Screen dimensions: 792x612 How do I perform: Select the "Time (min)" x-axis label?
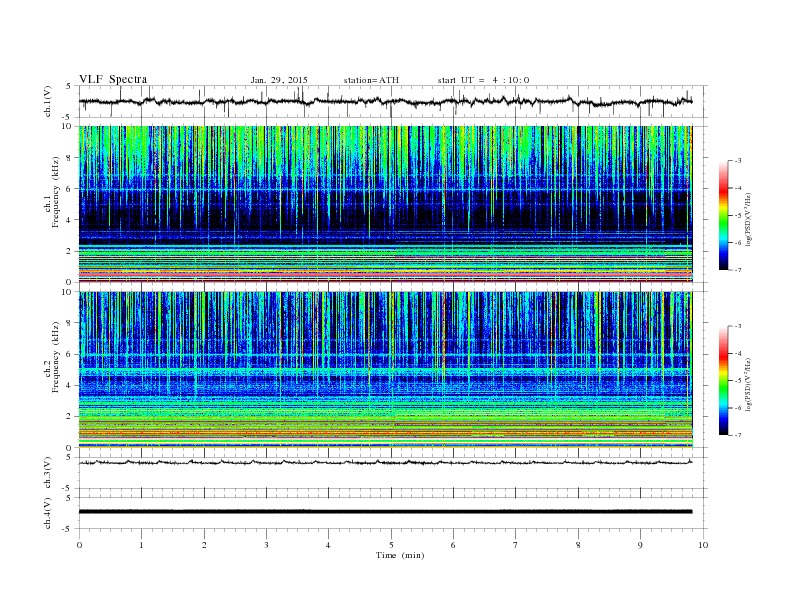(400, 555)
